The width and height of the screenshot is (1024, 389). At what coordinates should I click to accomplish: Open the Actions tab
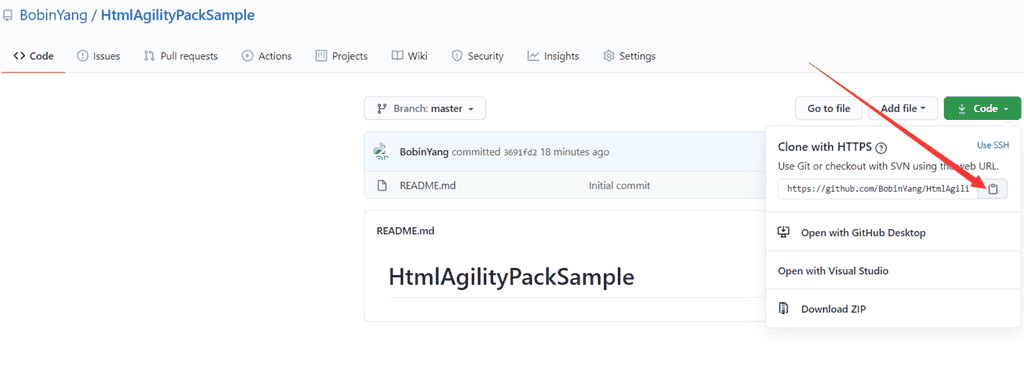click(266, 56)
